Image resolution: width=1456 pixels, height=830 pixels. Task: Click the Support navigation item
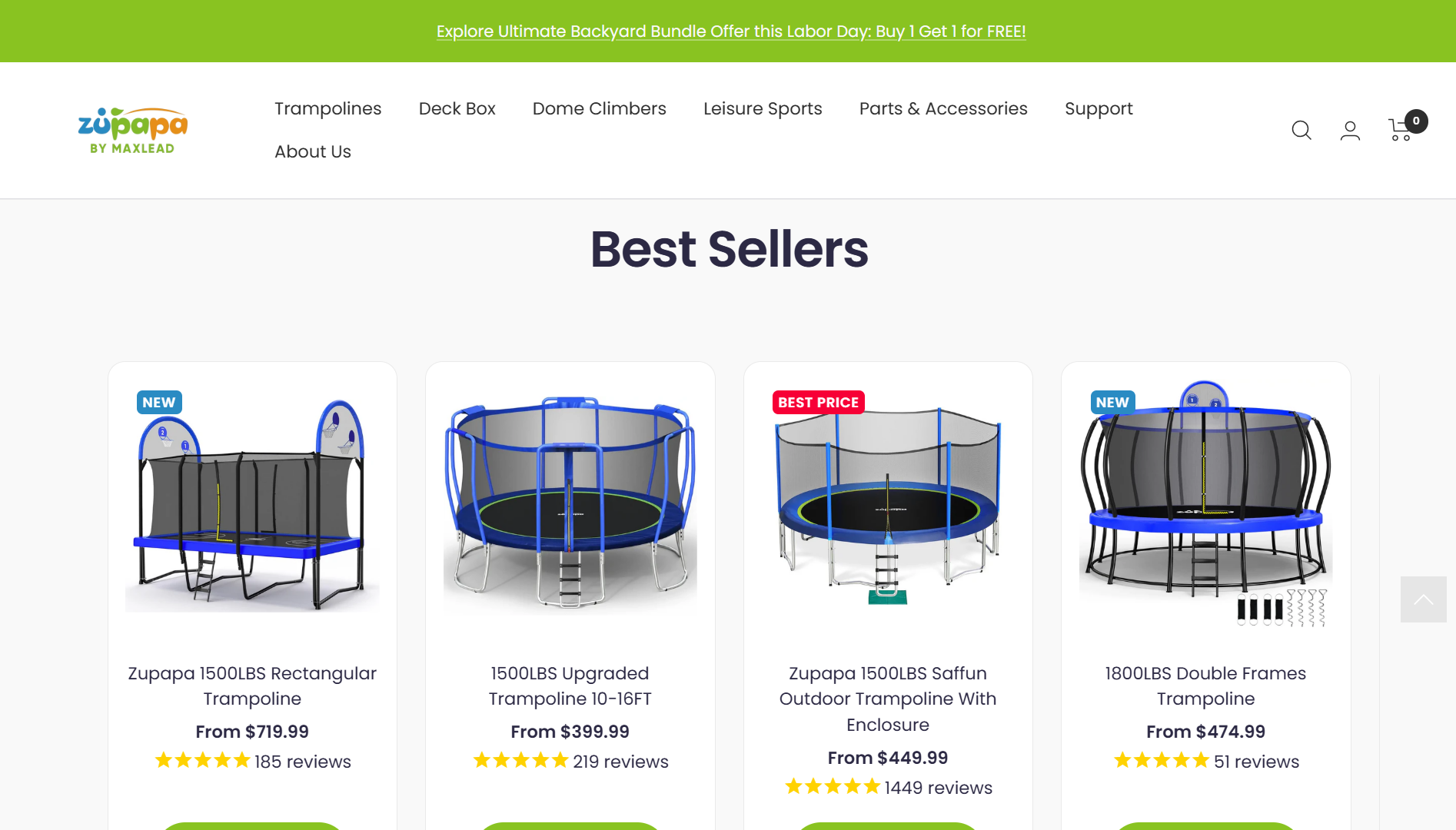pyautogui.click(x=1099, y=109)
